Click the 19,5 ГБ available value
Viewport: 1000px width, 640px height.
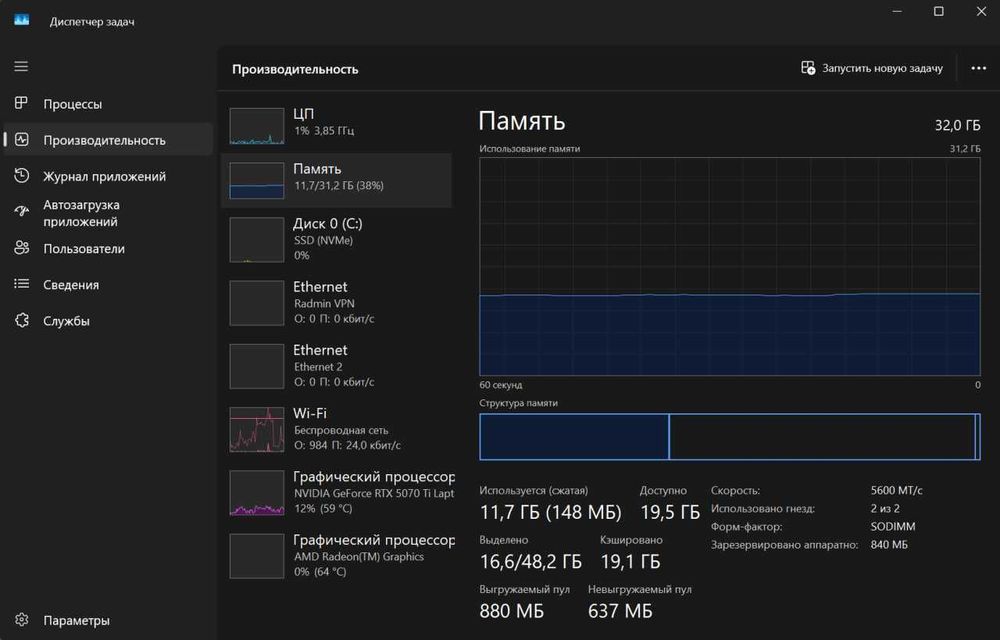tap(670, 512)
